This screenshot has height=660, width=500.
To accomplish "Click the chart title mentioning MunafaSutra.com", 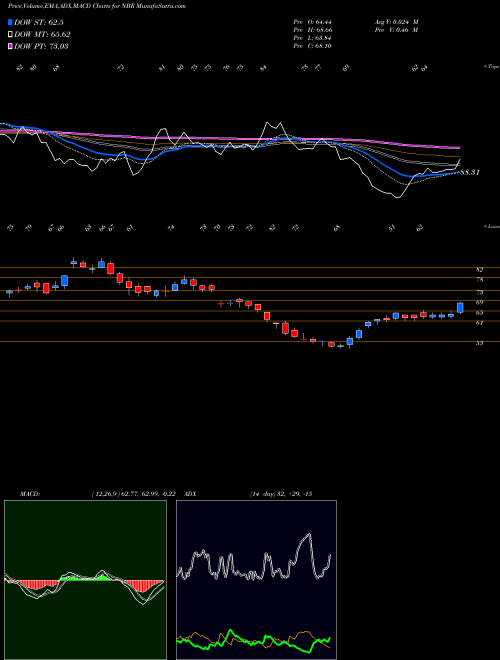I will [x=97, y=6].
